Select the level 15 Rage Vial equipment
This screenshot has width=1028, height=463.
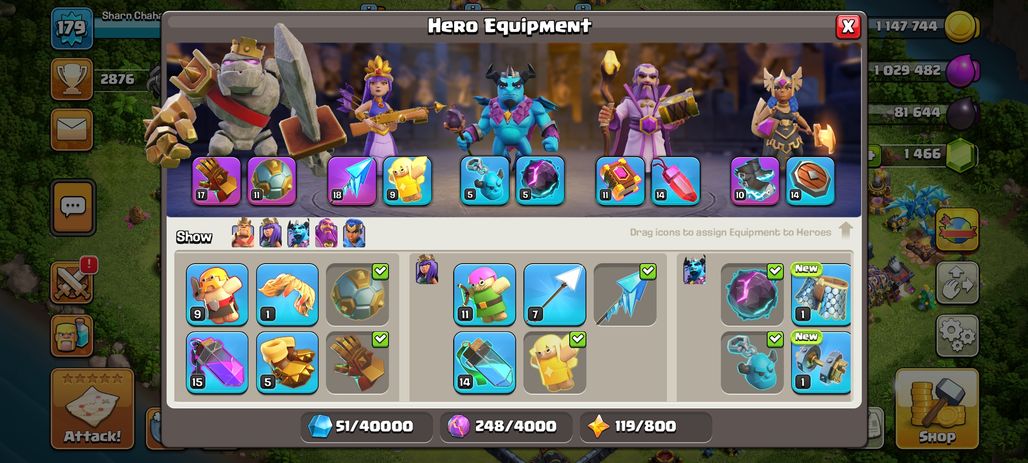tap(217, 362)
